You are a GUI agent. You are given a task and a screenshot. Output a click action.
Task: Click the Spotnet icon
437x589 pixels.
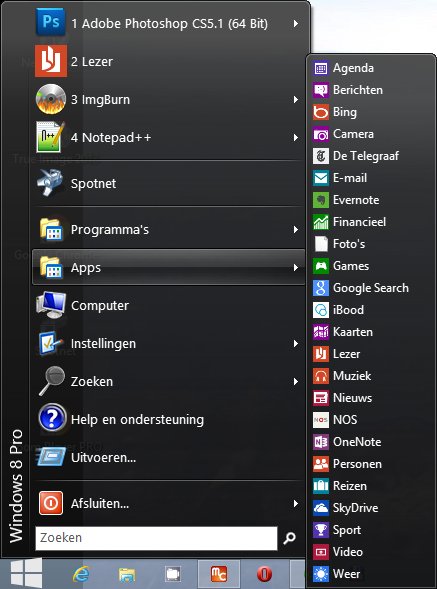tap(51, 183)
